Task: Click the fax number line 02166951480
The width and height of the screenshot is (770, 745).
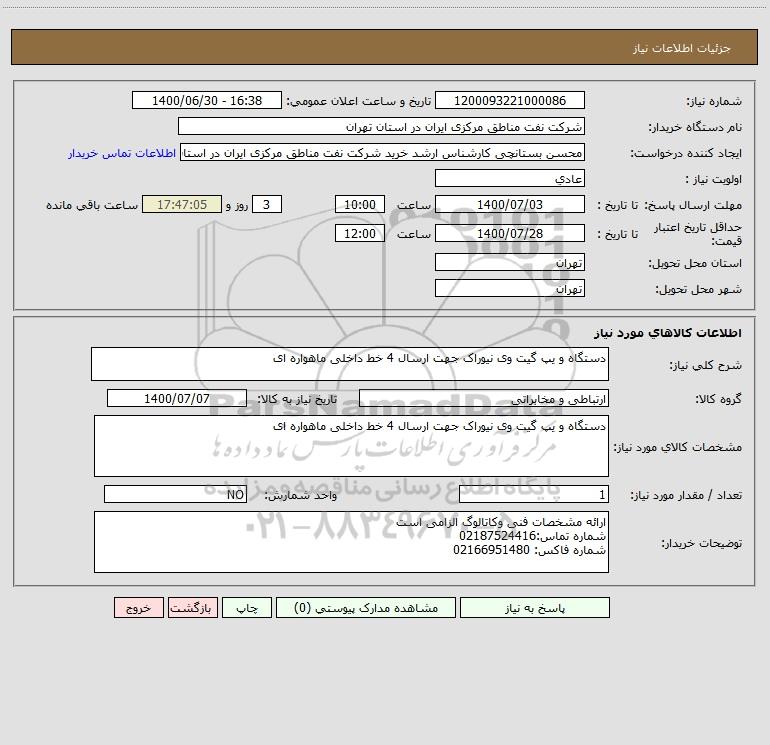Action: [529, 550]
